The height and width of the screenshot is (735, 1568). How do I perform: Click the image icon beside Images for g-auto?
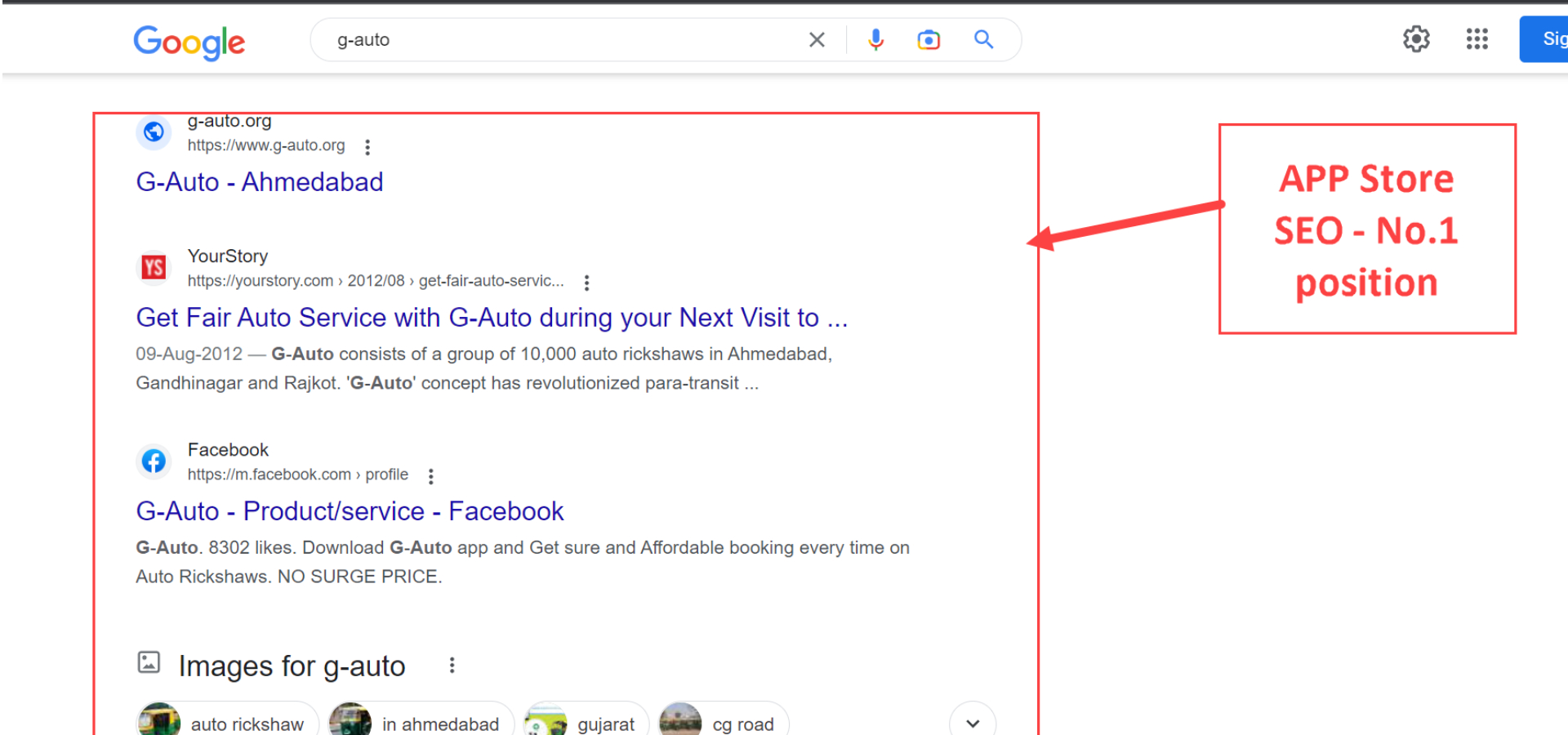[x=149, y=663]
